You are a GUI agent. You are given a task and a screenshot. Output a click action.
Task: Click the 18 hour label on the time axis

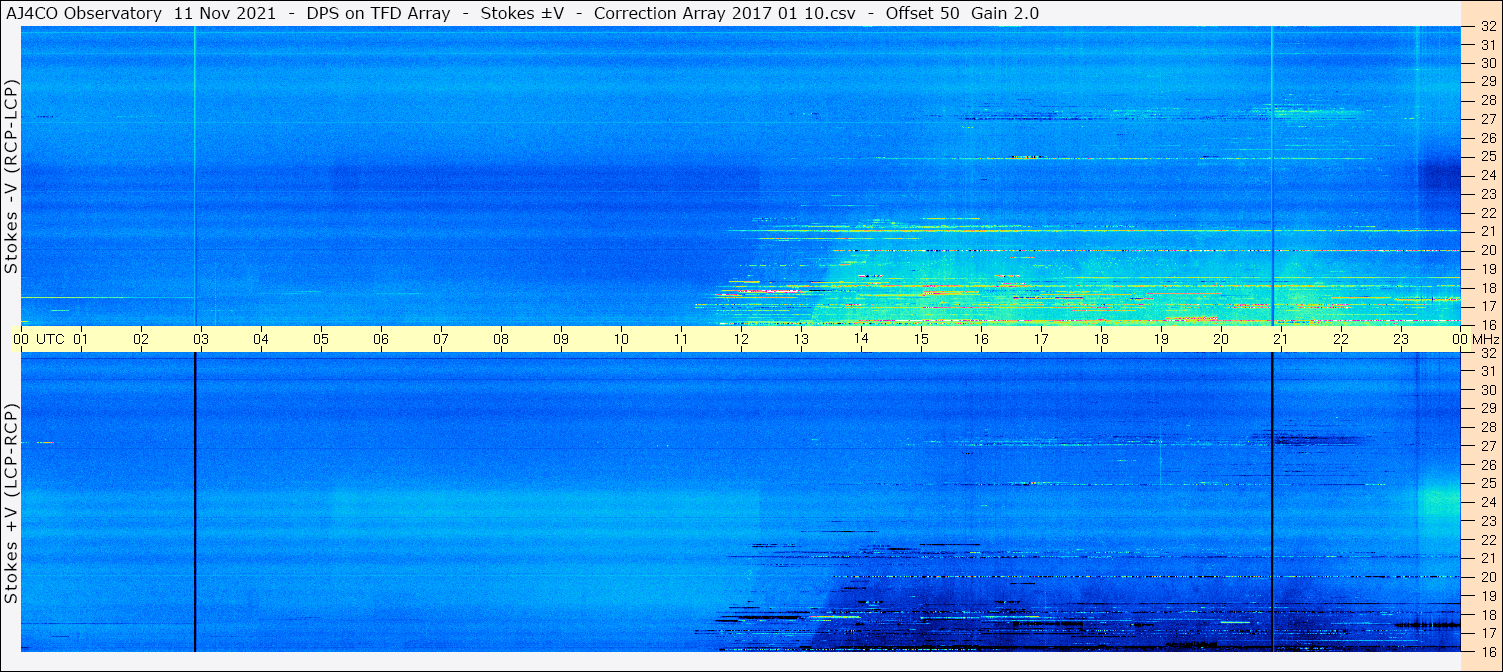point(1101,339)
